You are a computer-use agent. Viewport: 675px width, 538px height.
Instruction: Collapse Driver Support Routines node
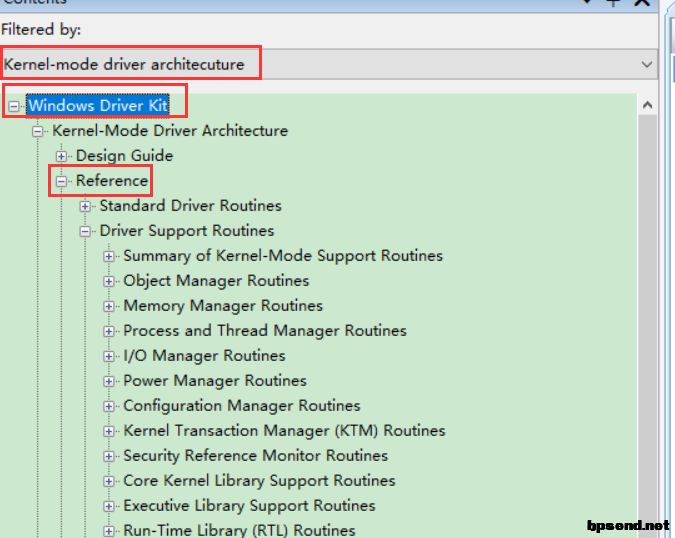pos(85,231)
